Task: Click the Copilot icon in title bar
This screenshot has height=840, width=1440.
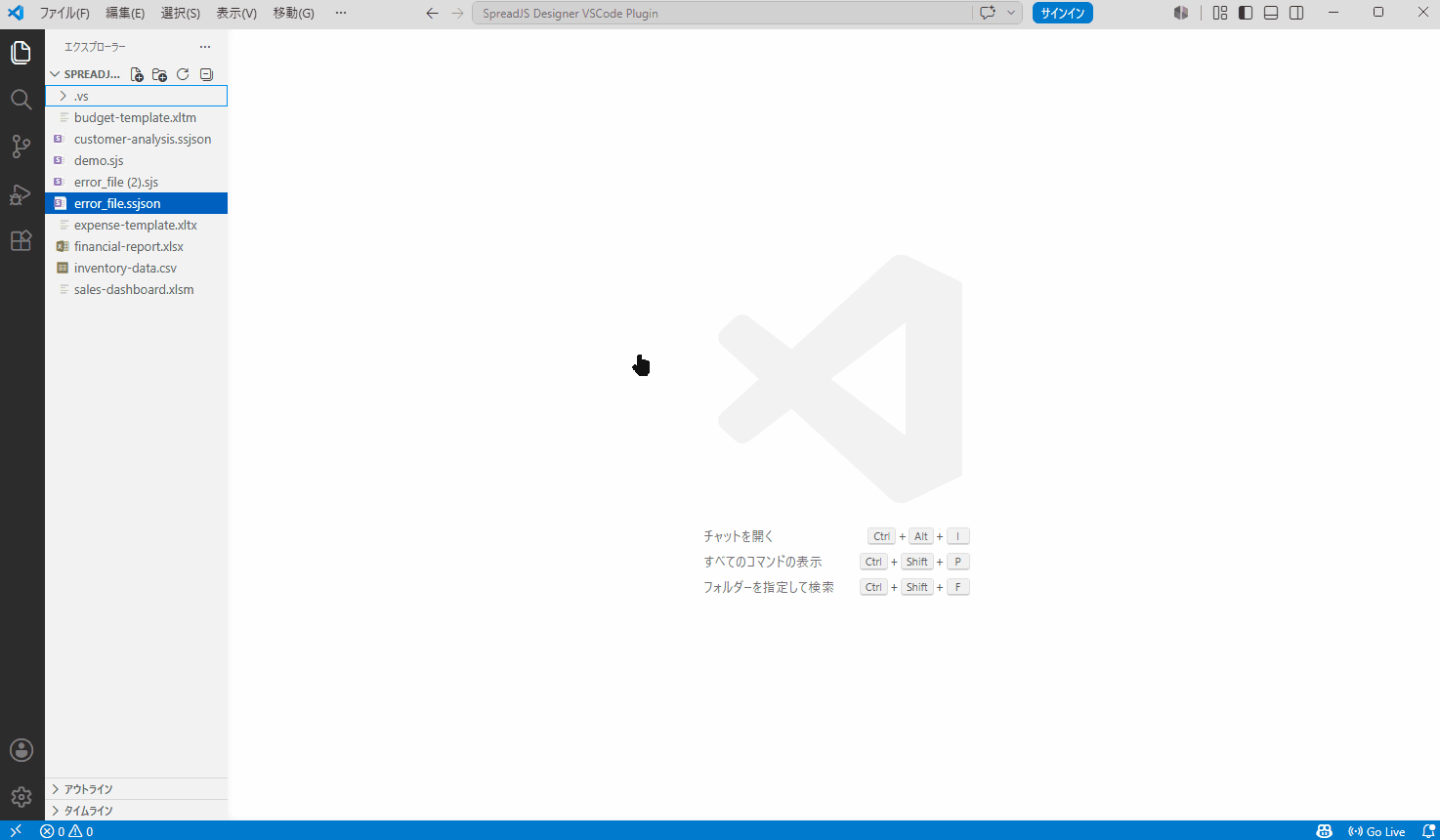Action: tap(1181, 13)
